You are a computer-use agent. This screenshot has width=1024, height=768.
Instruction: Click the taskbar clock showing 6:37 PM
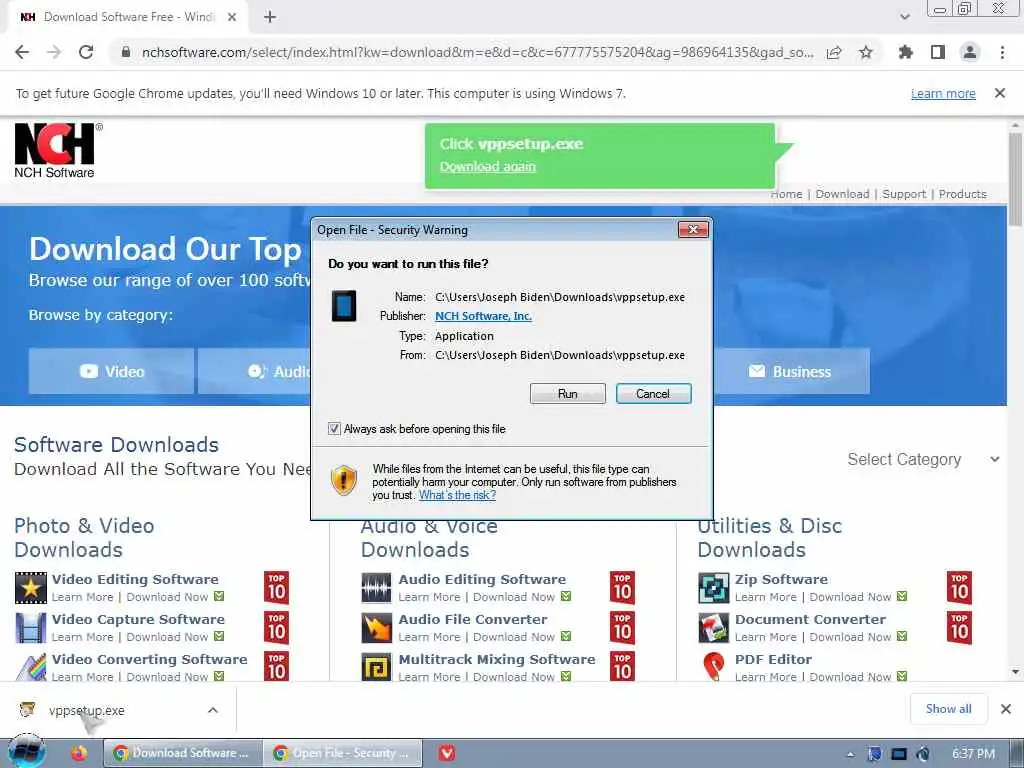[973, 754]
